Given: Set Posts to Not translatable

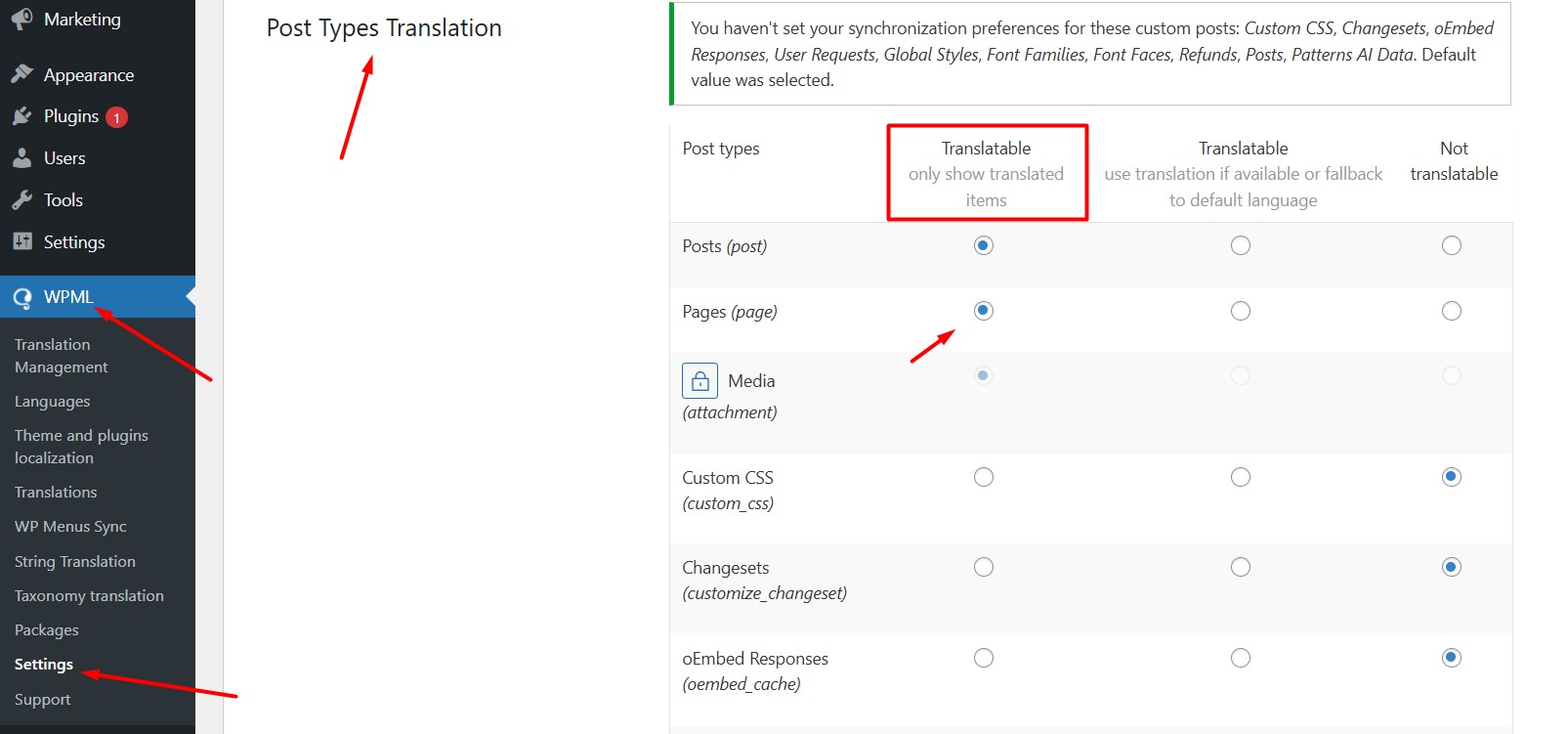Looking at the screenshot, I should [1451, 245].
